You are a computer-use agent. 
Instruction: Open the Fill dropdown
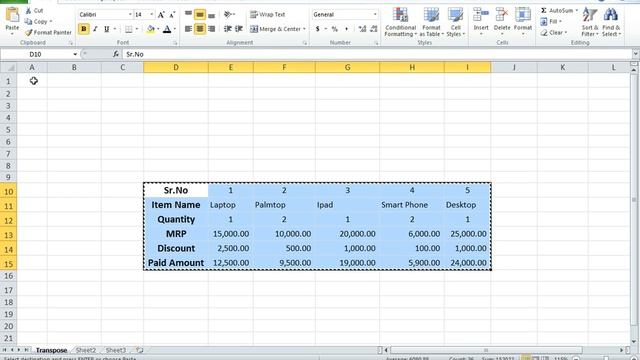click(551, 21)
